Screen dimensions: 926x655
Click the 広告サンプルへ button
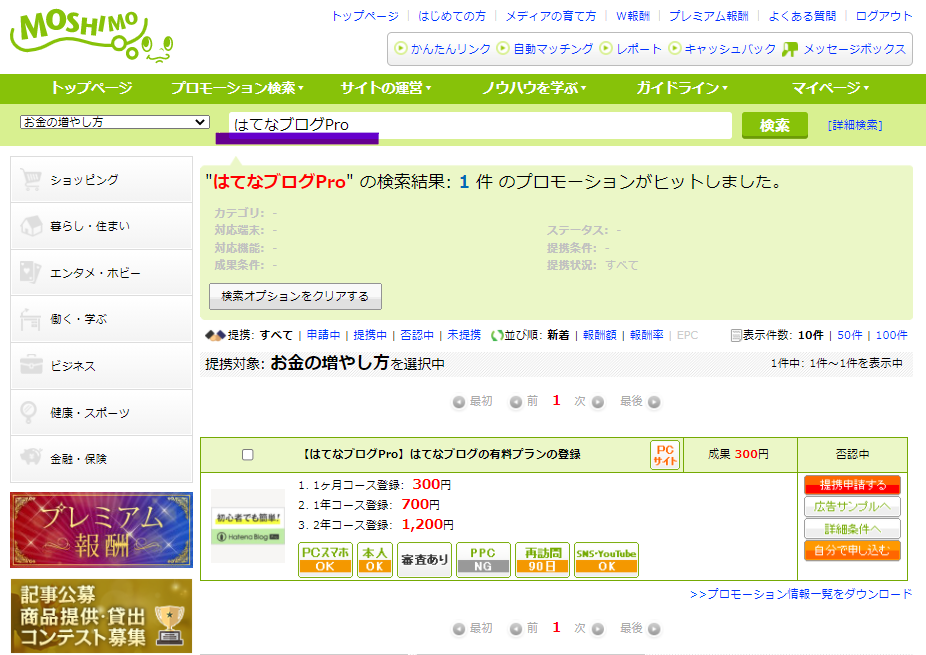click(x=852, y=507)
